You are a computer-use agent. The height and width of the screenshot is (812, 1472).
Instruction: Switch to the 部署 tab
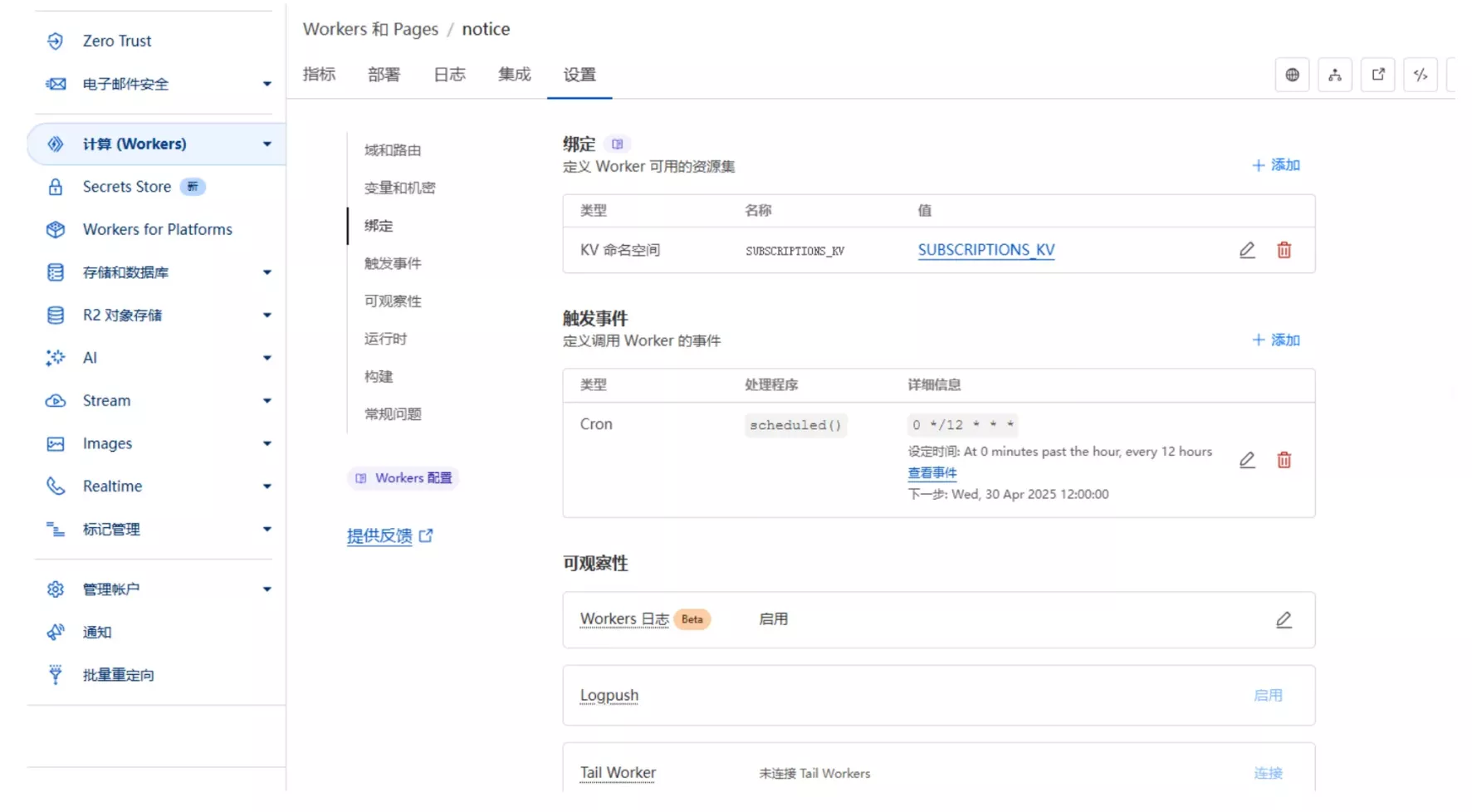pyautogui.click(x=384, y=75)
